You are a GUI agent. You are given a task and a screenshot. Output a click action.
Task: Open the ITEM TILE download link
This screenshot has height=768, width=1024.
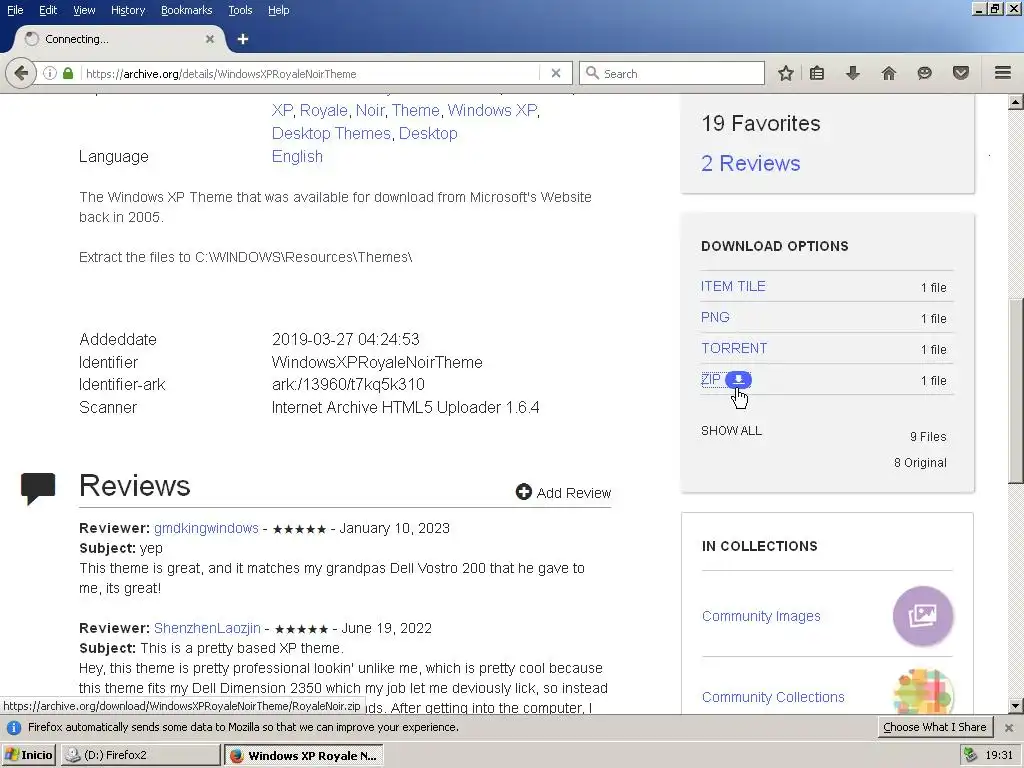(733, 286)
